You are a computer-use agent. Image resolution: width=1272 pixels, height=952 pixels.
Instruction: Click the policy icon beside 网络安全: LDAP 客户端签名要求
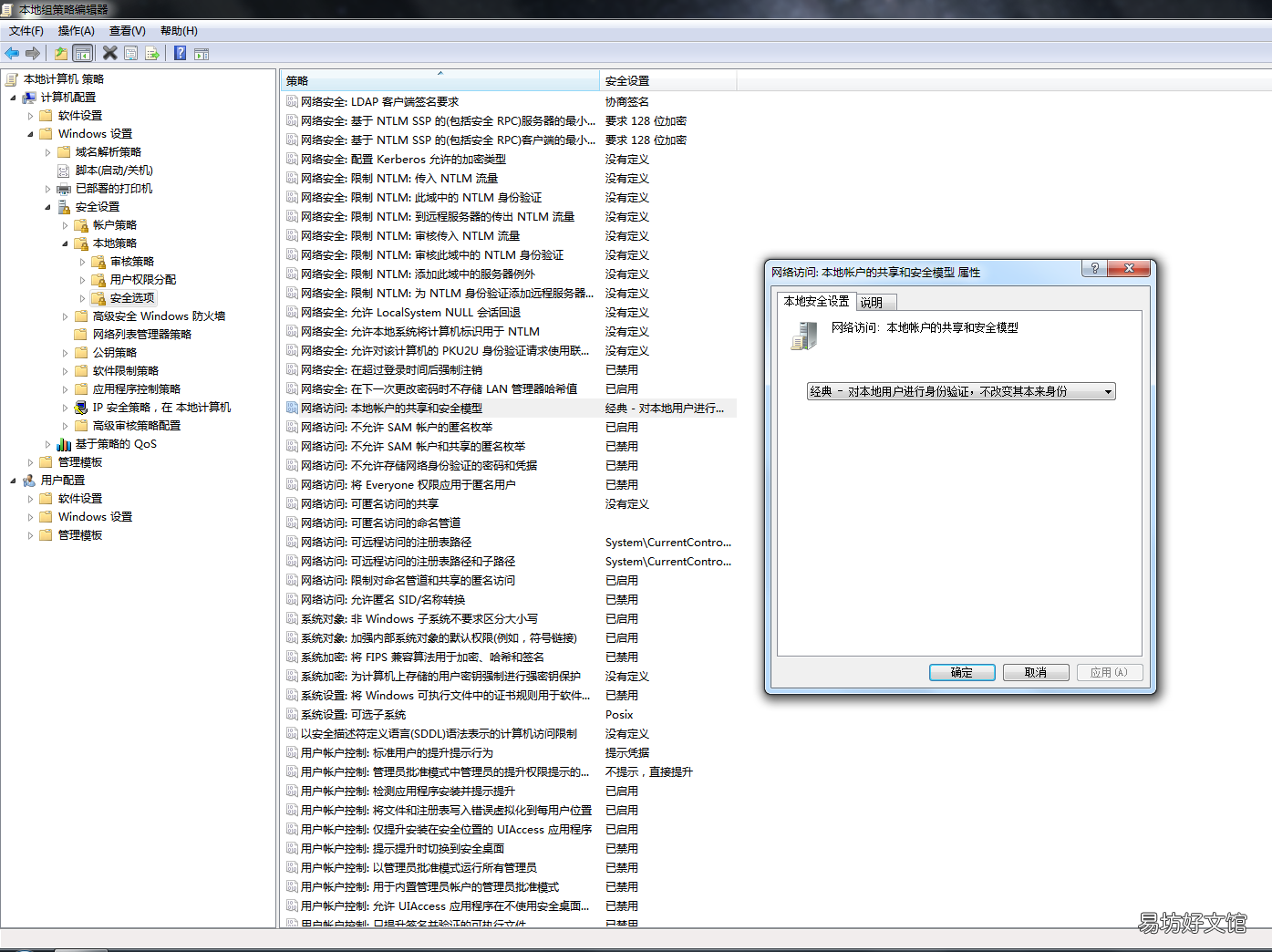point(292,101)
